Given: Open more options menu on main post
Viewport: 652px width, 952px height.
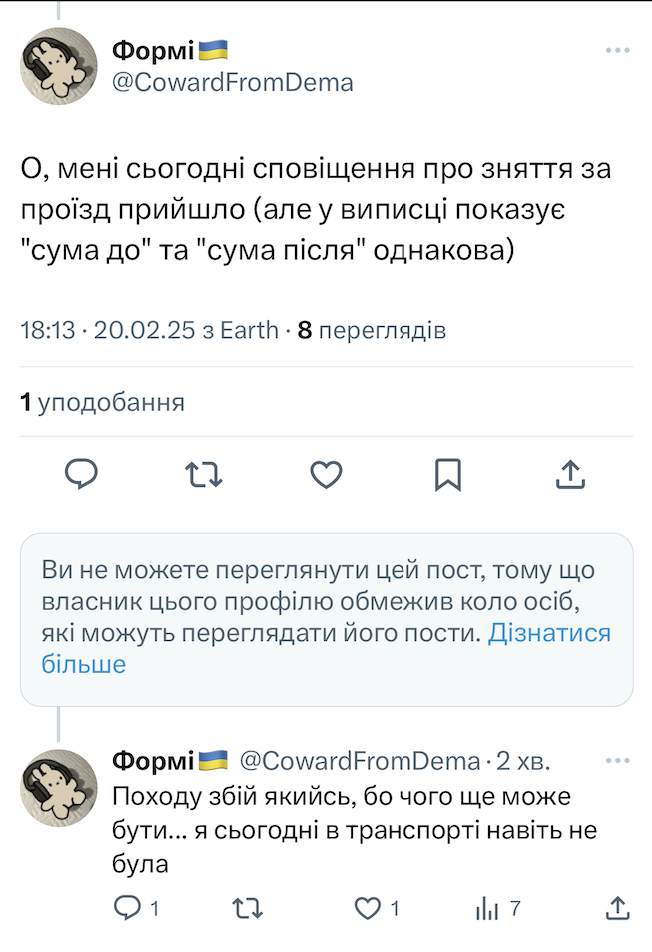Looking at the screenshot, I should coord(617,50).
